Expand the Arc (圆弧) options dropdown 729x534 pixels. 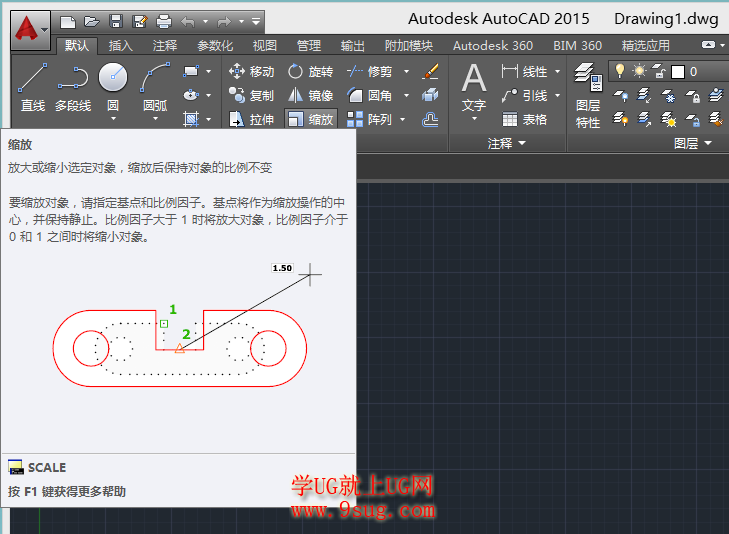click(x=155, y=119)
